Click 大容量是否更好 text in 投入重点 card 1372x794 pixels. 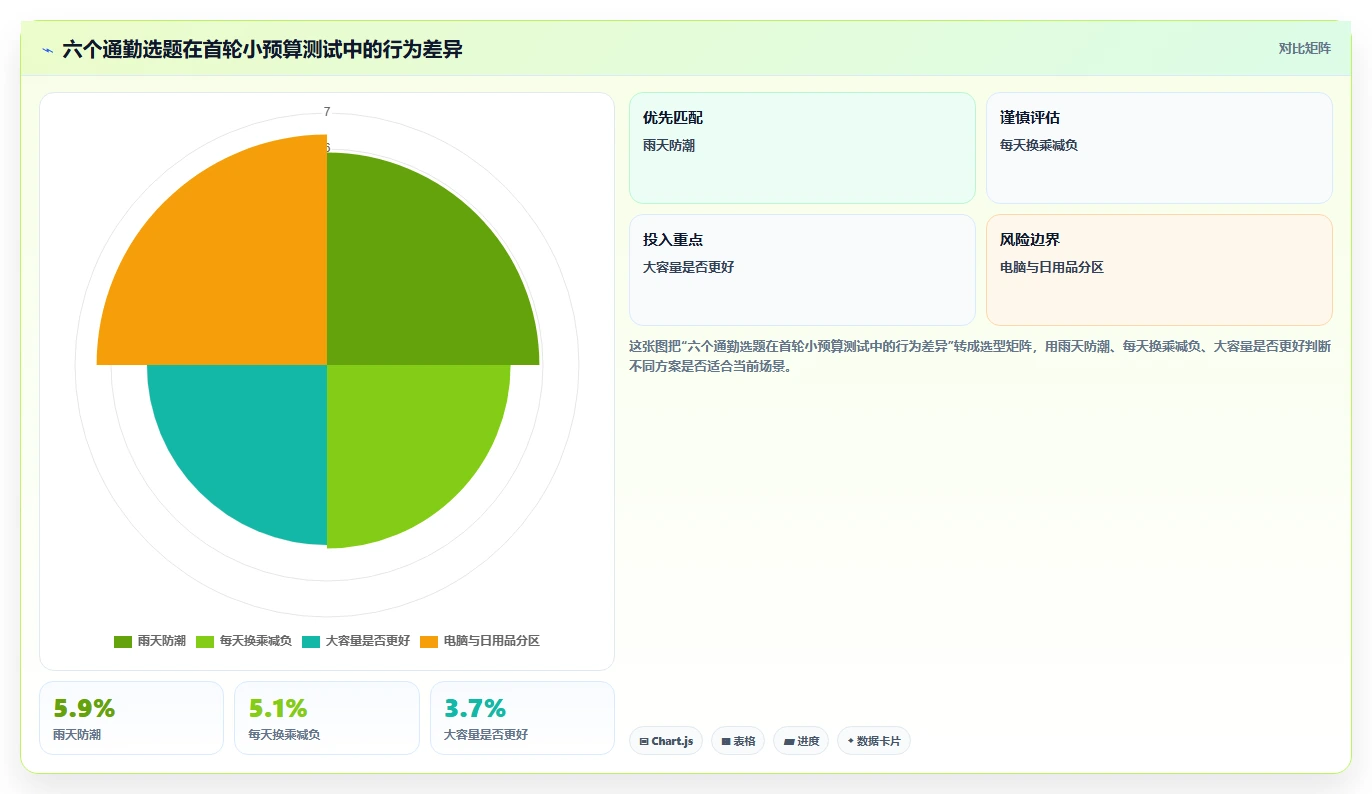pyautogui.click(x=689, y=267)
